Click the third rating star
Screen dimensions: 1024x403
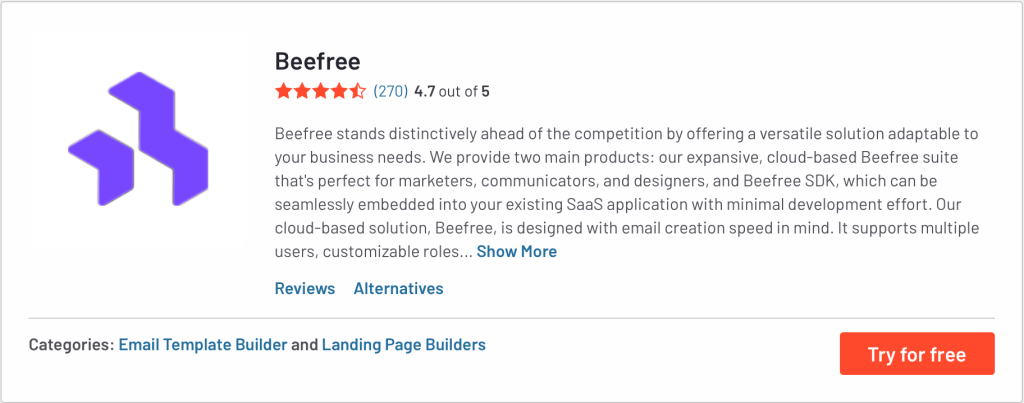point(320,91)
